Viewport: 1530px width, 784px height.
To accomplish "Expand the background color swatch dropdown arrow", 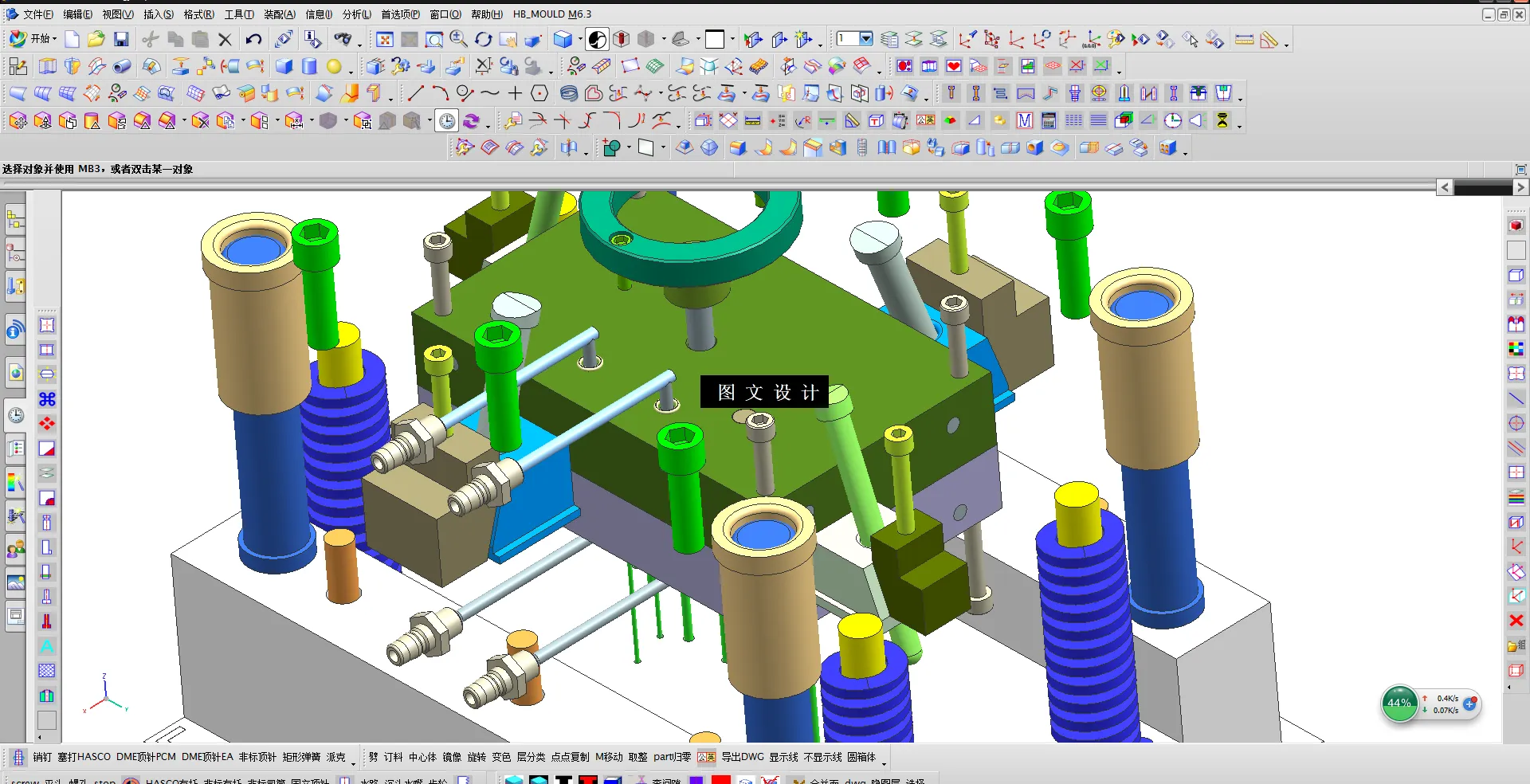I will click(x=732, y=39).
